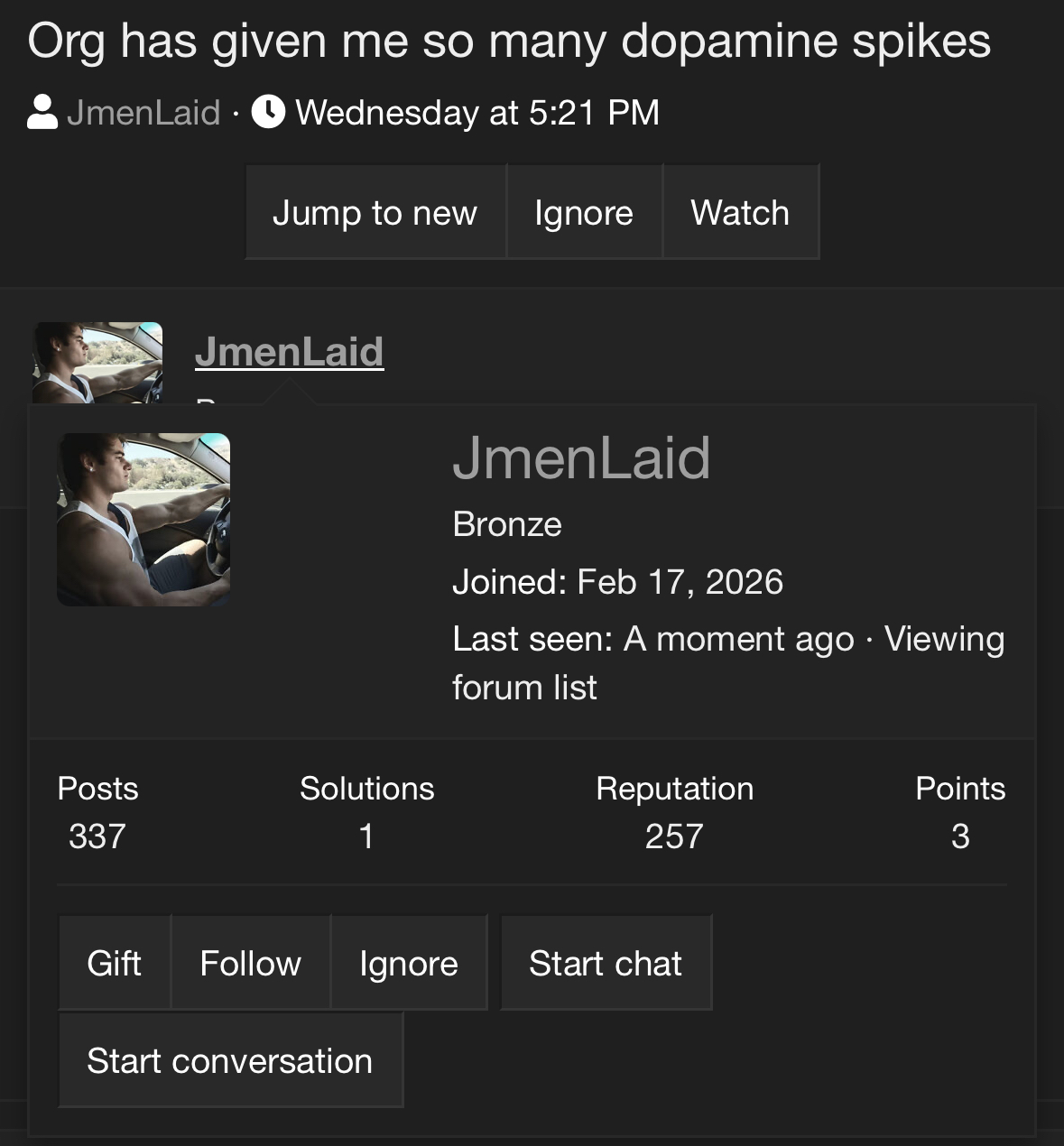Follow the user JmenLaid

(x=251, y=963)
